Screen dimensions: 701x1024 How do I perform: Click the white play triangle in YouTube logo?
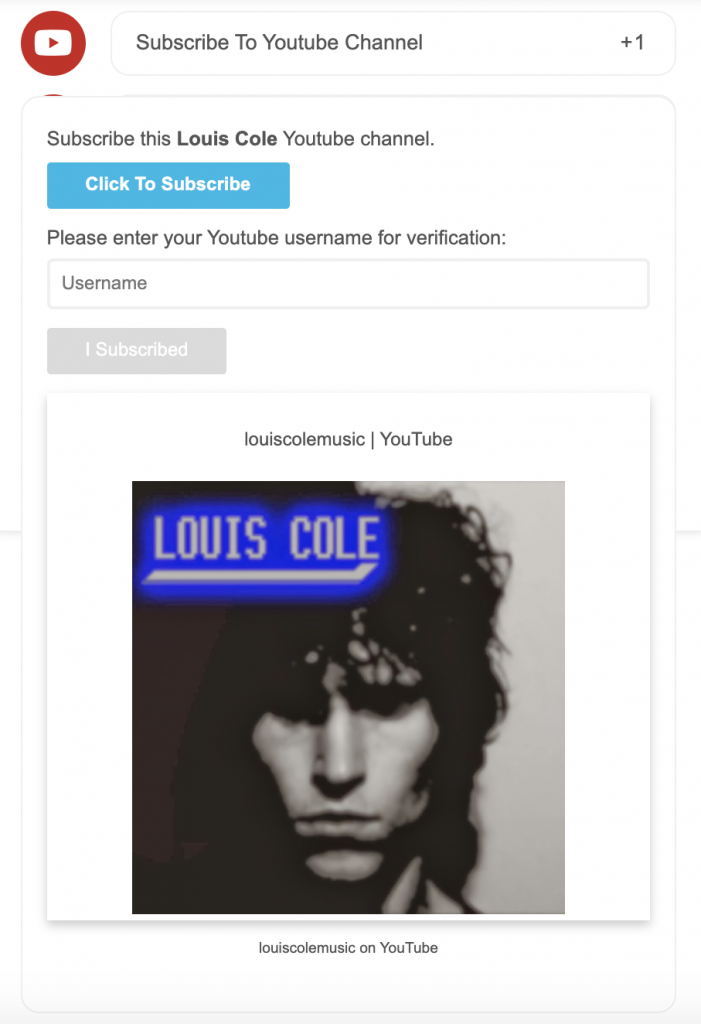[54, 43]
